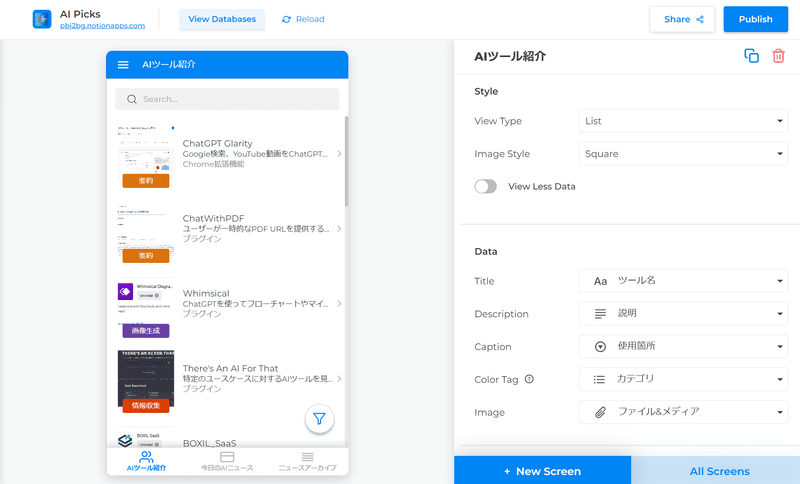This screenshot has width=800, height=484.
Task: Open ChatGPT Glarity row chevron
Action: click(x=339, y=154)
